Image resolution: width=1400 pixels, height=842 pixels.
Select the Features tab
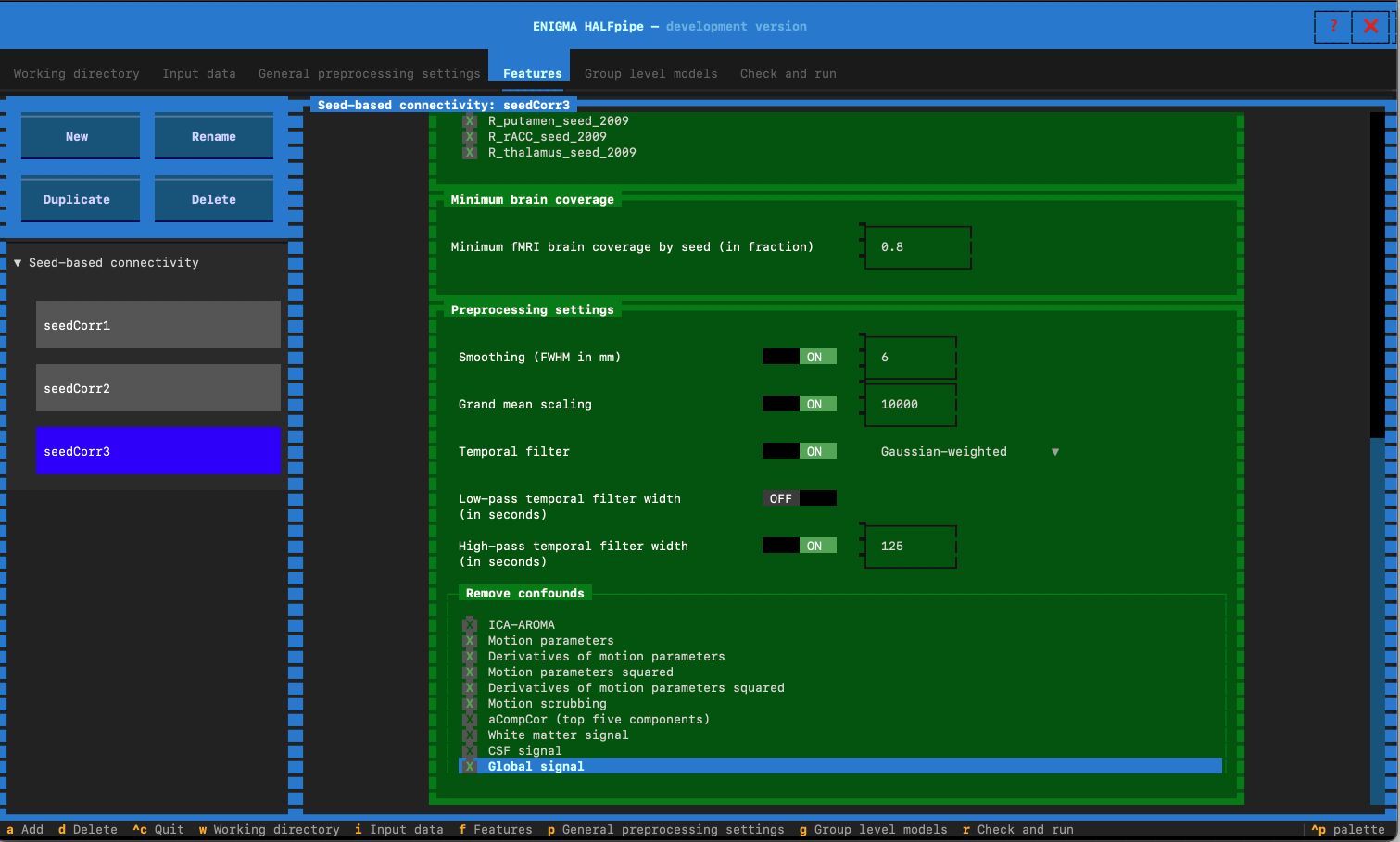[533, 73]
